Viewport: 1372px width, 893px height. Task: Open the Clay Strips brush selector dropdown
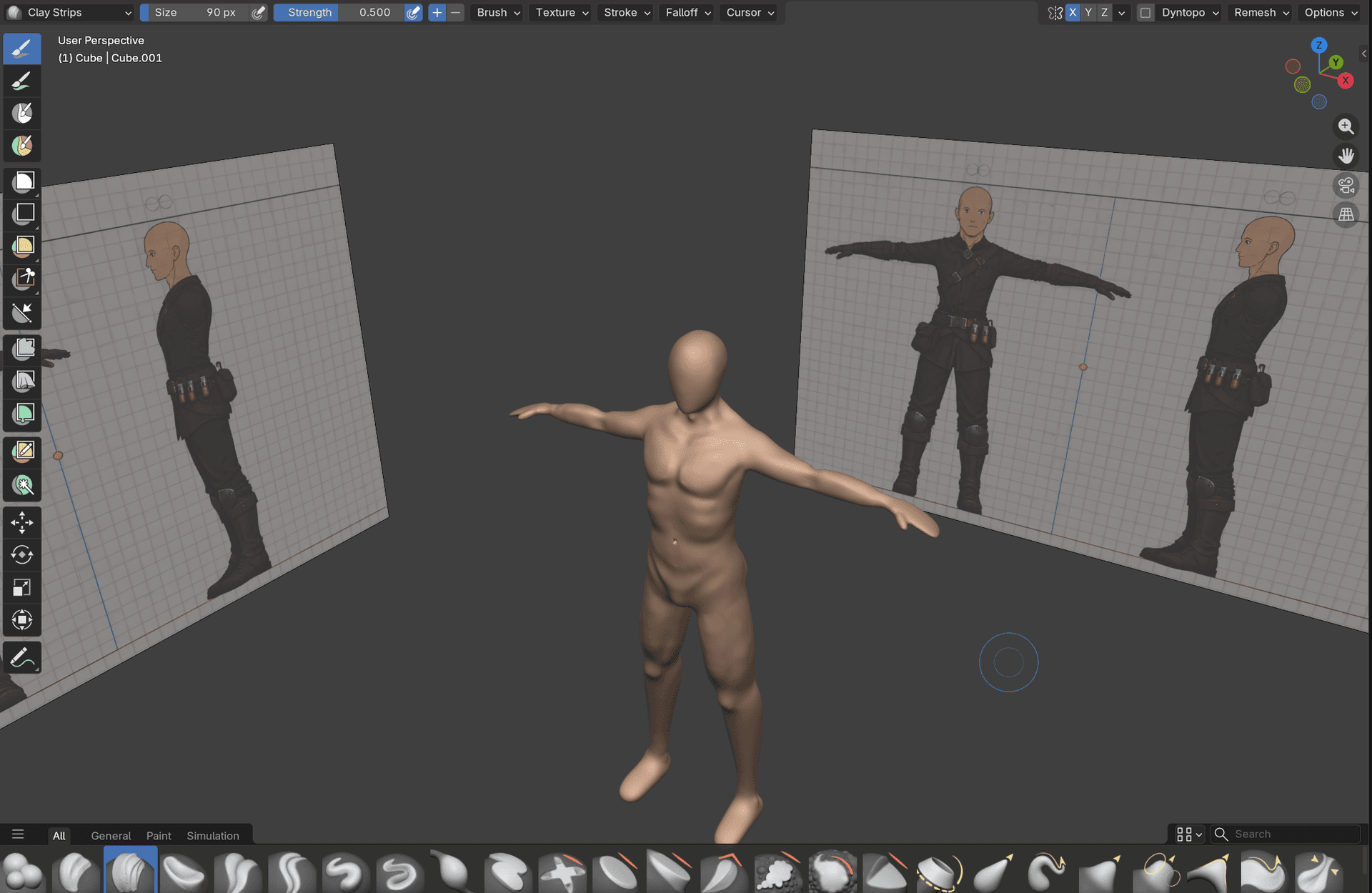click(69, 12)
